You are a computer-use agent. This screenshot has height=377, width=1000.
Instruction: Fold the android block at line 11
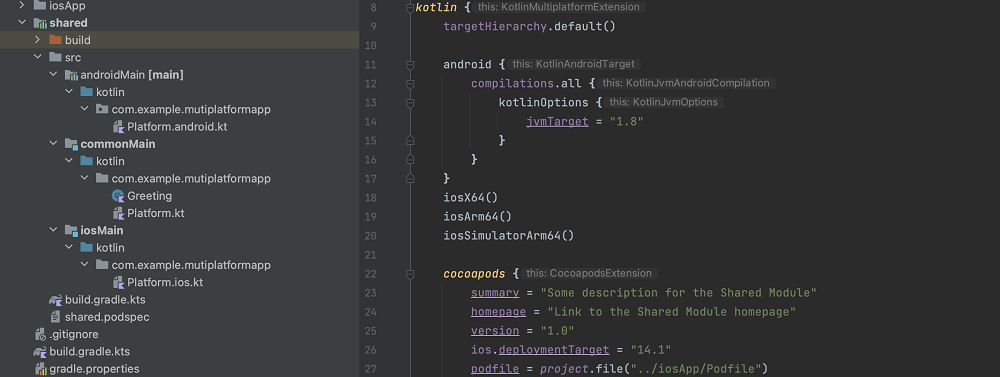pos(410,64)
